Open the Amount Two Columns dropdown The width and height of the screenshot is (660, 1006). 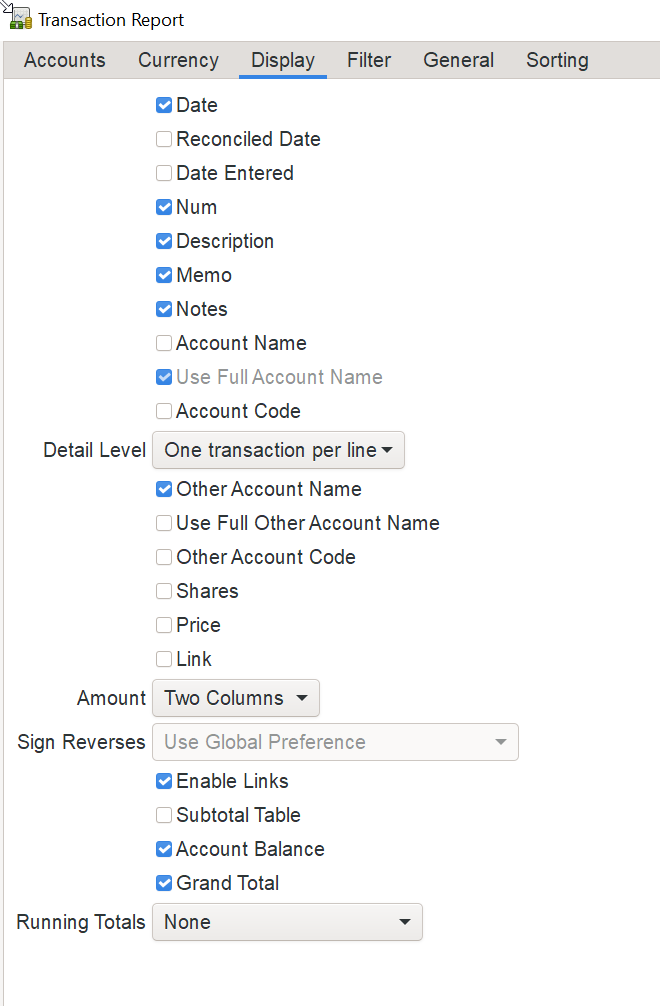coord(236,698)
